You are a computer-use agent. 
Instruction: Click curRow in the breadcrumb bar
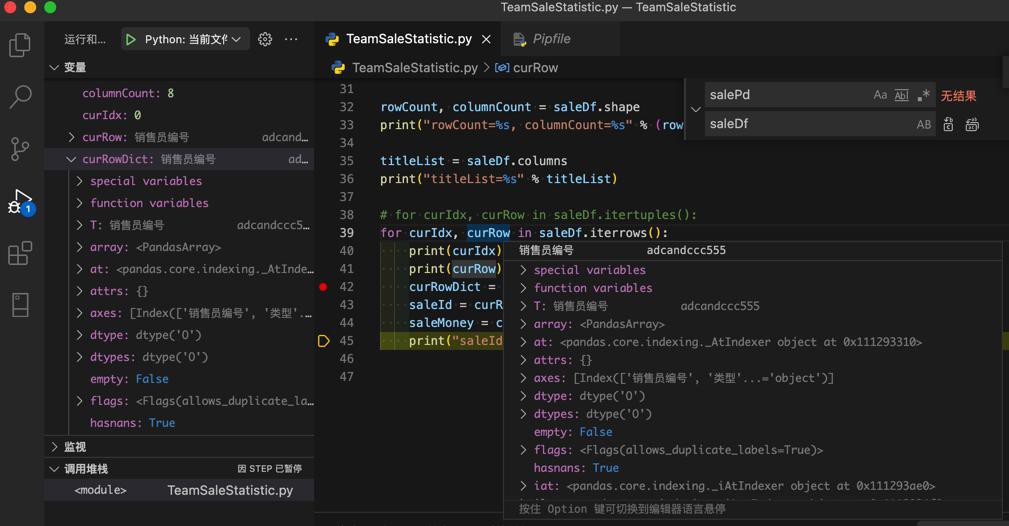[535, 68]
